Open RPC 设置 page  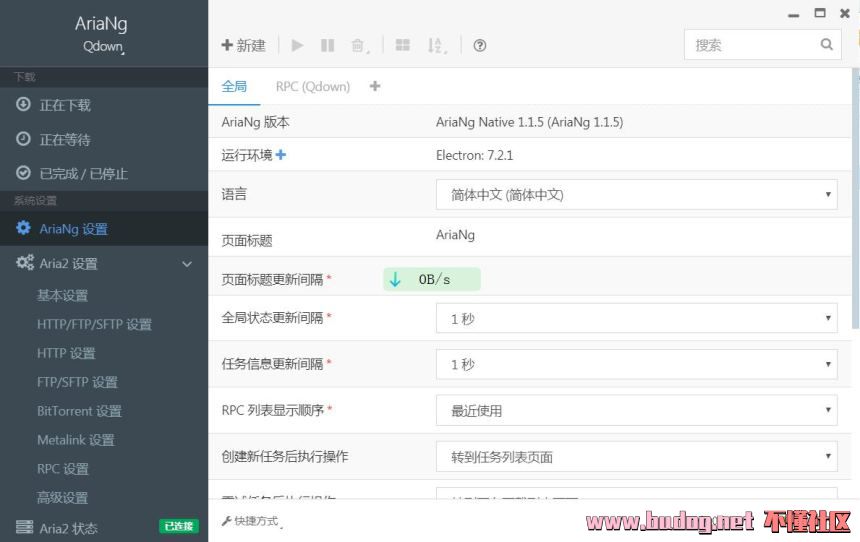click(63, 469)
